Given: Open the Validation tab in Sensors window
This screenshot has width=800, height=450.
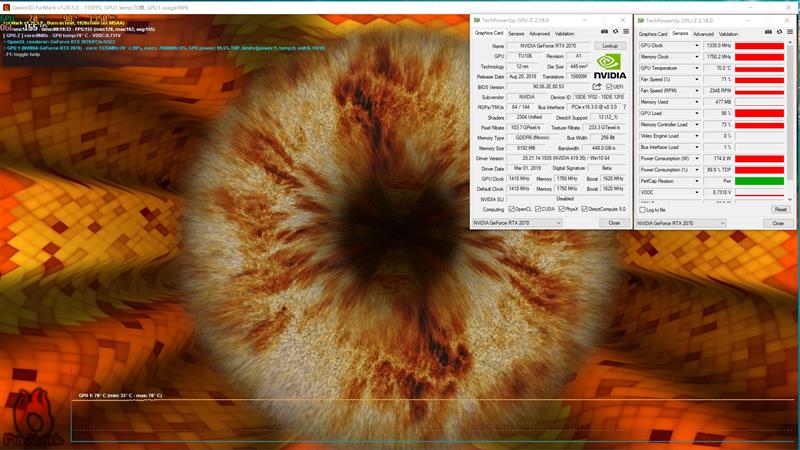Looking at the screenshot, I should (729, 34).
